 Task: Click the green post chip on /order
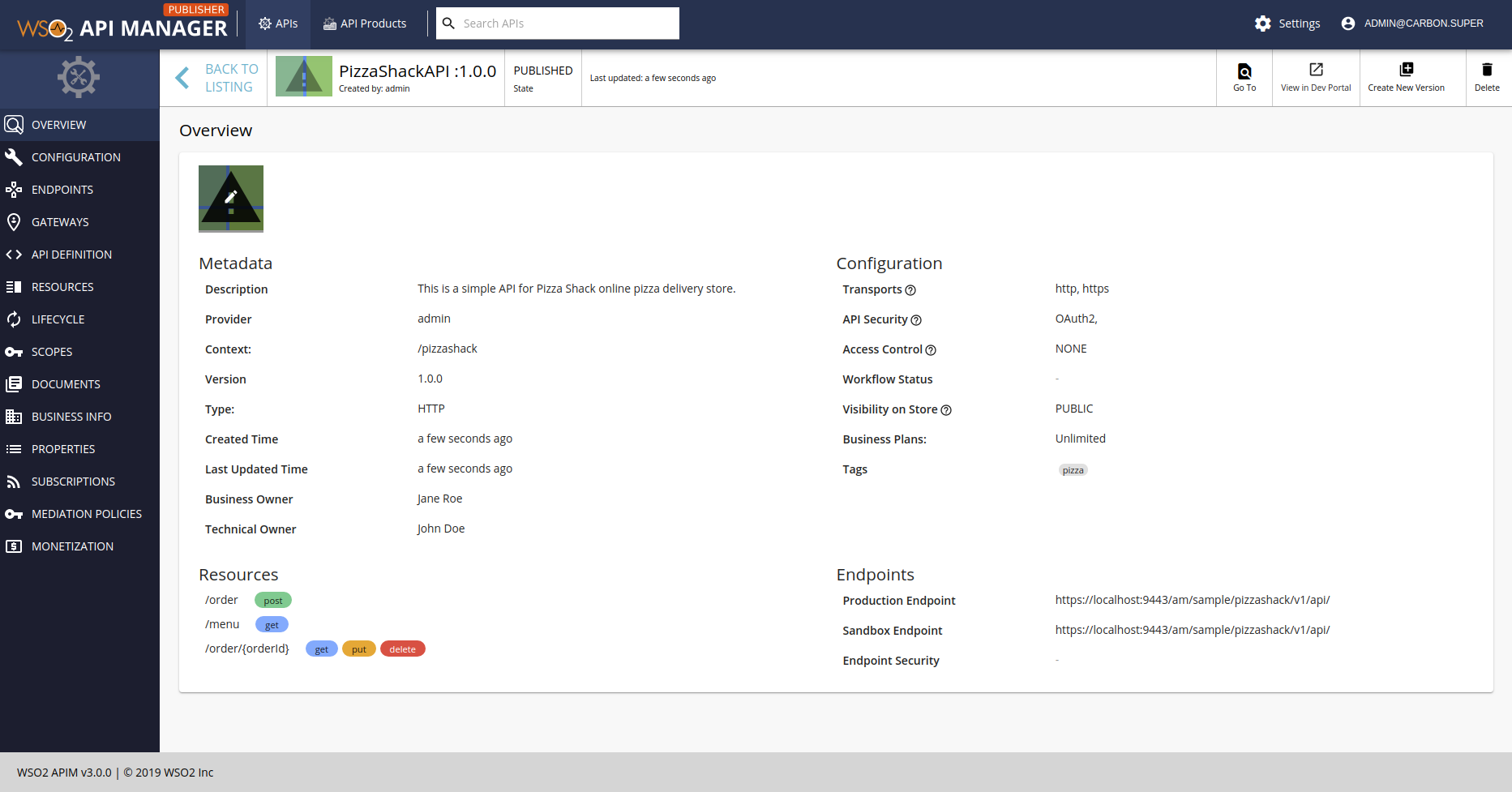(x=272, y=600)
